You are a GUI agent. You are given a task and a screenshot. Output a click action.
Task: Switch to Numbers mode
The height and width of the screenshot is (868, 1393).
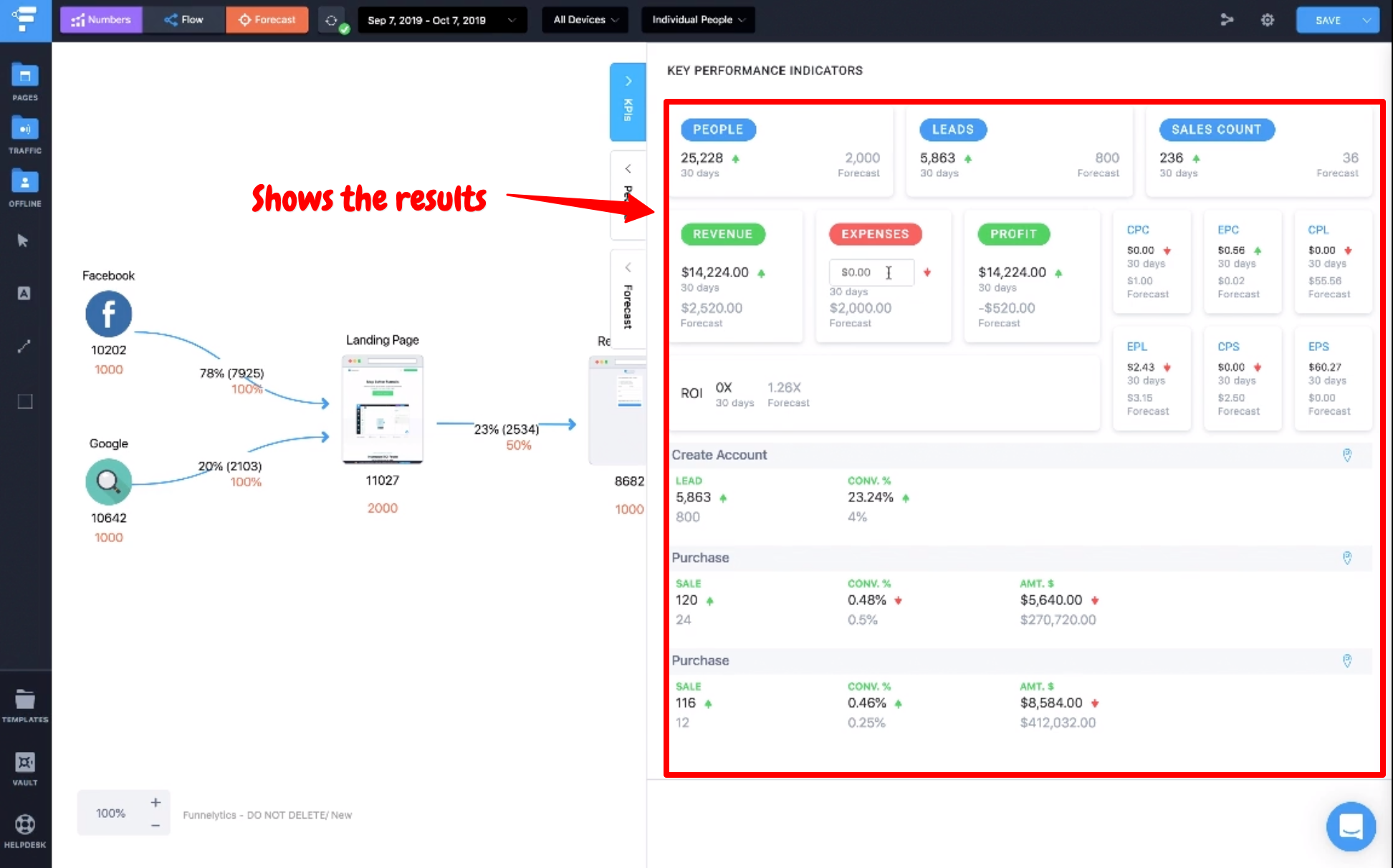point(101,20)
